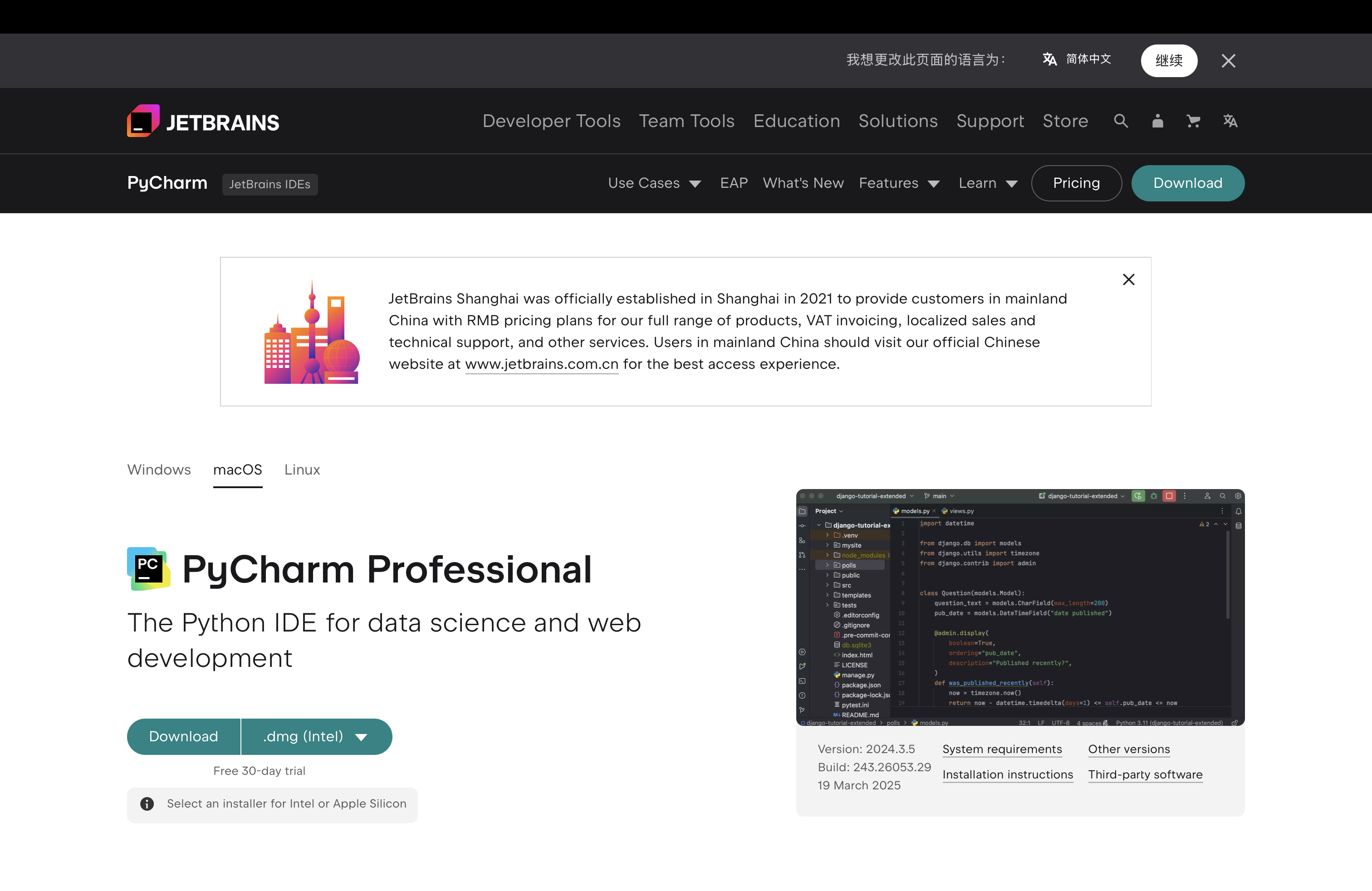
Task: Dismiss the language change bar
Action: (x=1228, y=60)
